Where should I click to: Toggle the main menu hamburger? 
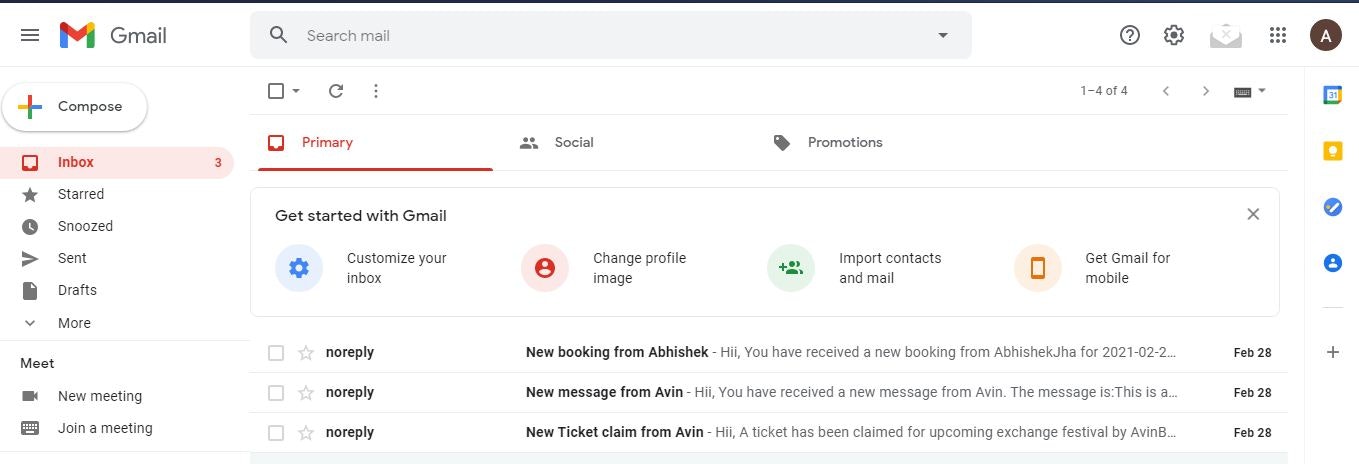pos(30,35)
